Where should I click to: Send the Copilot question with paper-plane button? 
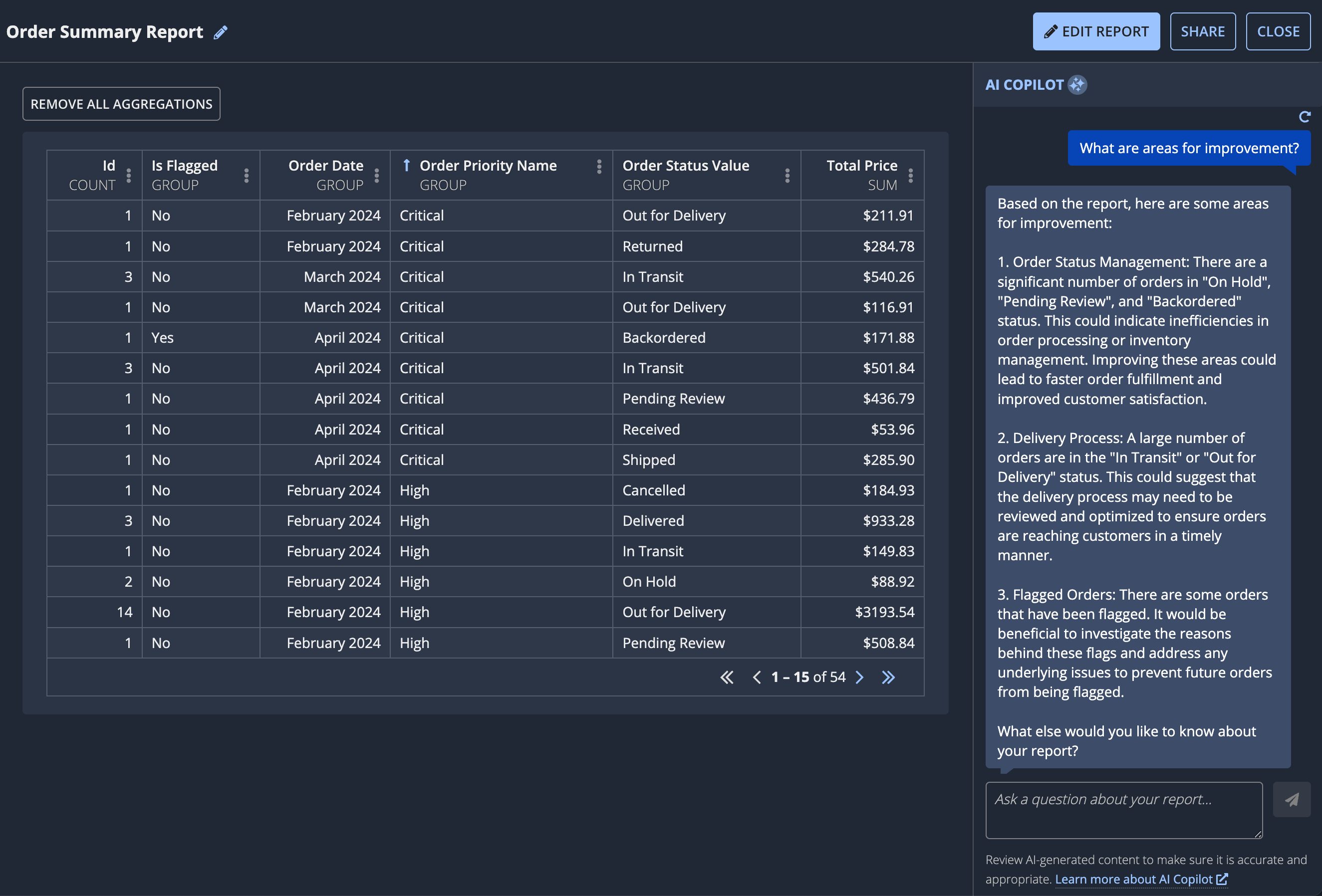pyautogui.click(x=1292, y=799)
